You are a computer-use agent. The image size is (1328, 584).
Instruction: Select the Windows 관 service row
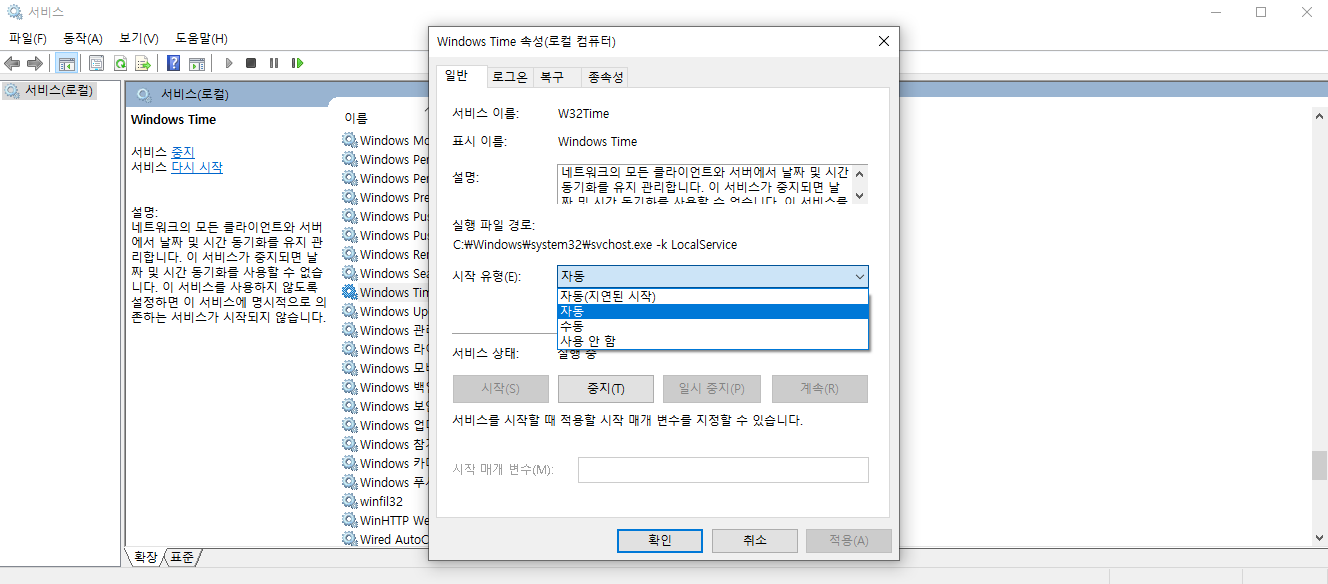385,330
